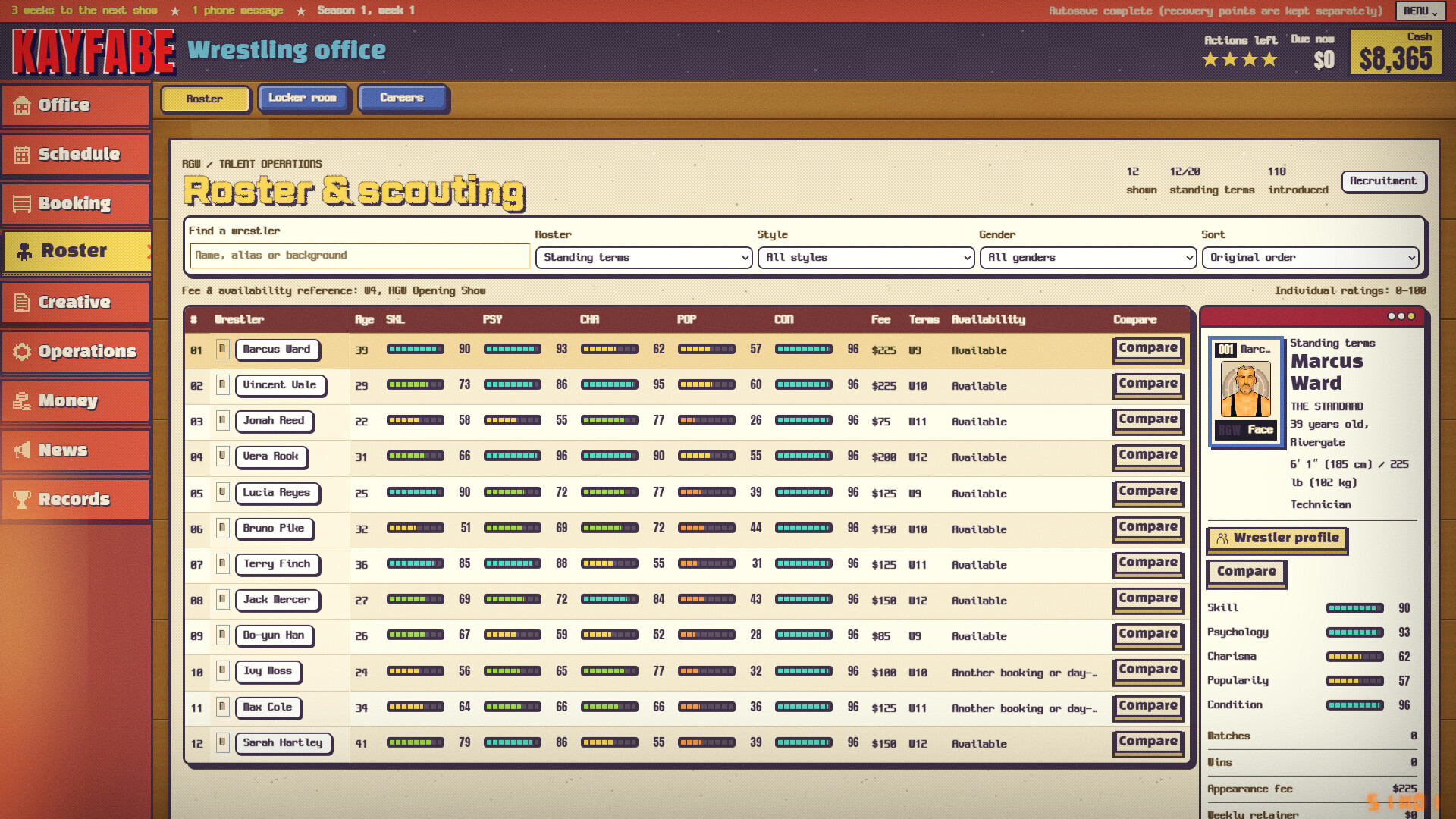1456x819 pixels.
Task: Click the Records trophy icon
Action: (x=22, y=500)
